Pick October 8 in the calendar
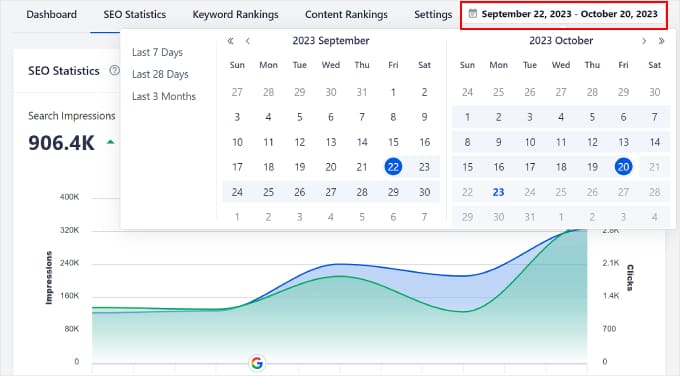 [467, 142]
